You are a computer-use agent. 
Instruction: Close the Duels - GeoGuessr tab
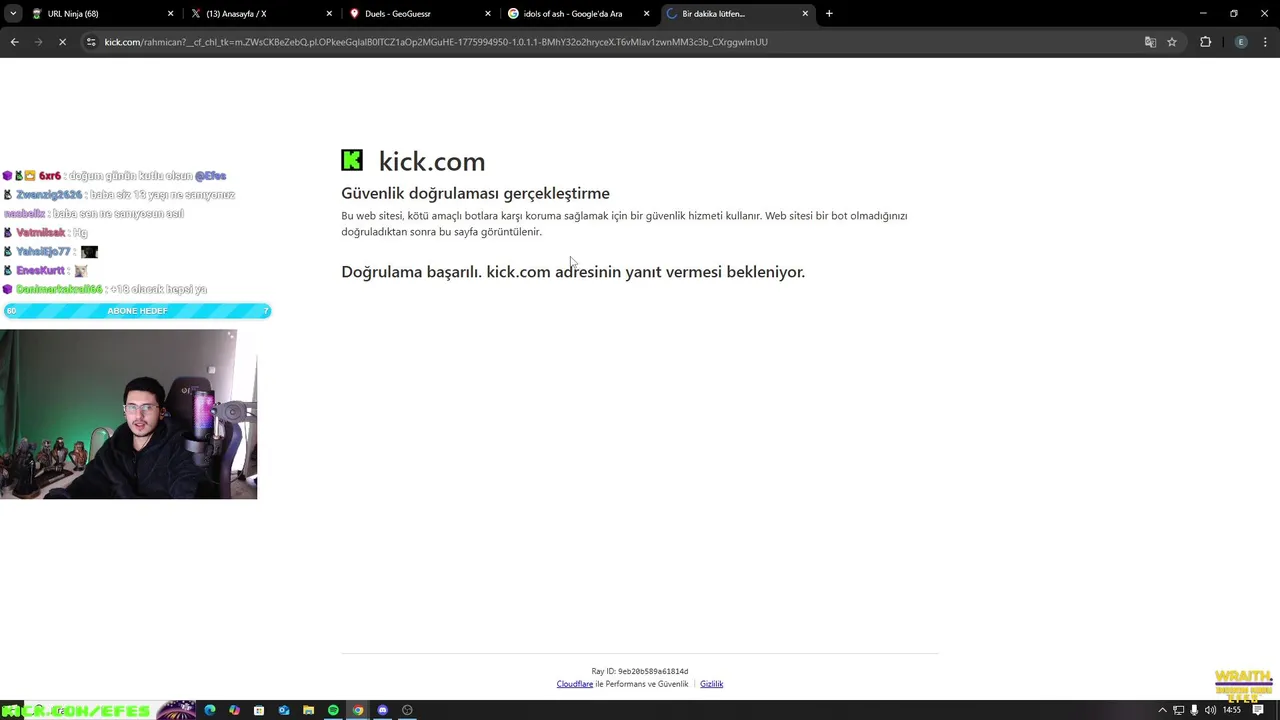tap(488, 14)
